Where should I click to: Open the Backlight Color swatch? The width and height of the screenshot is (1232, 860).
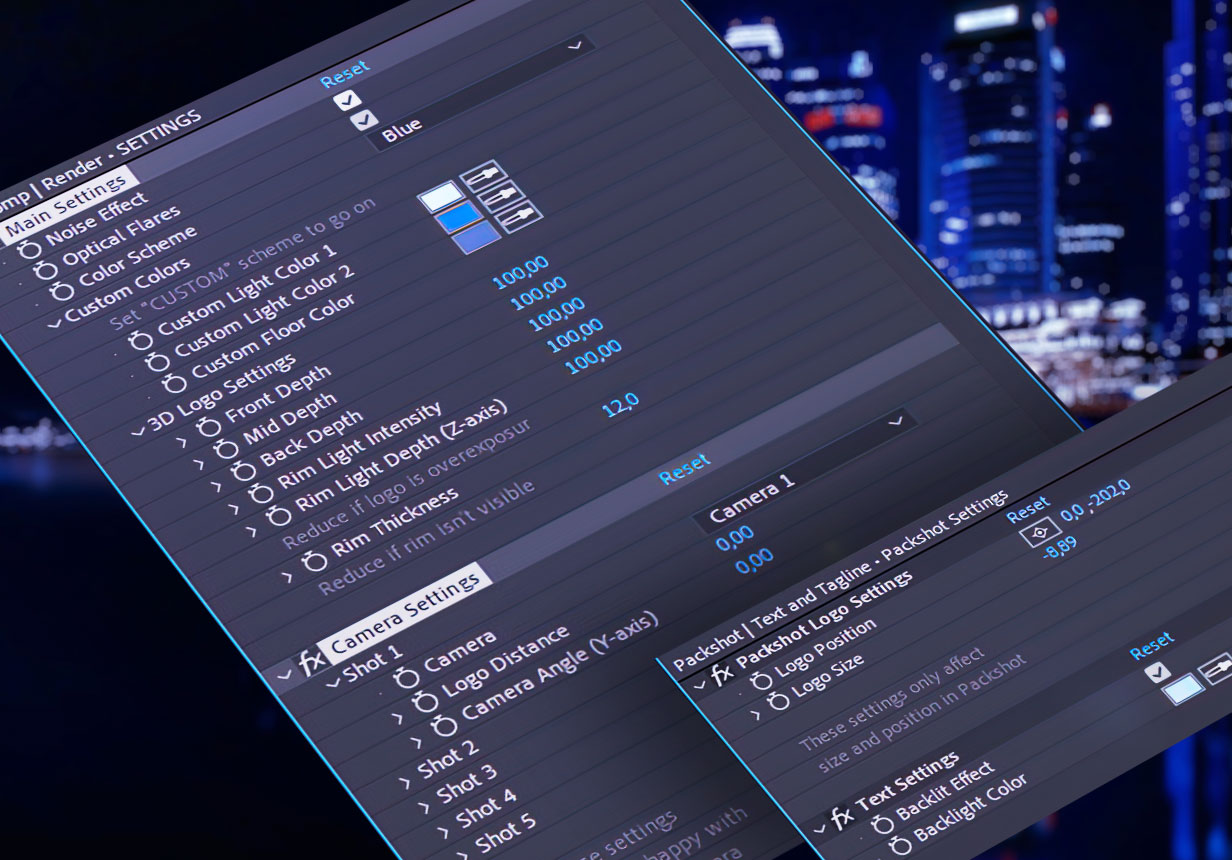point(1184,689)
